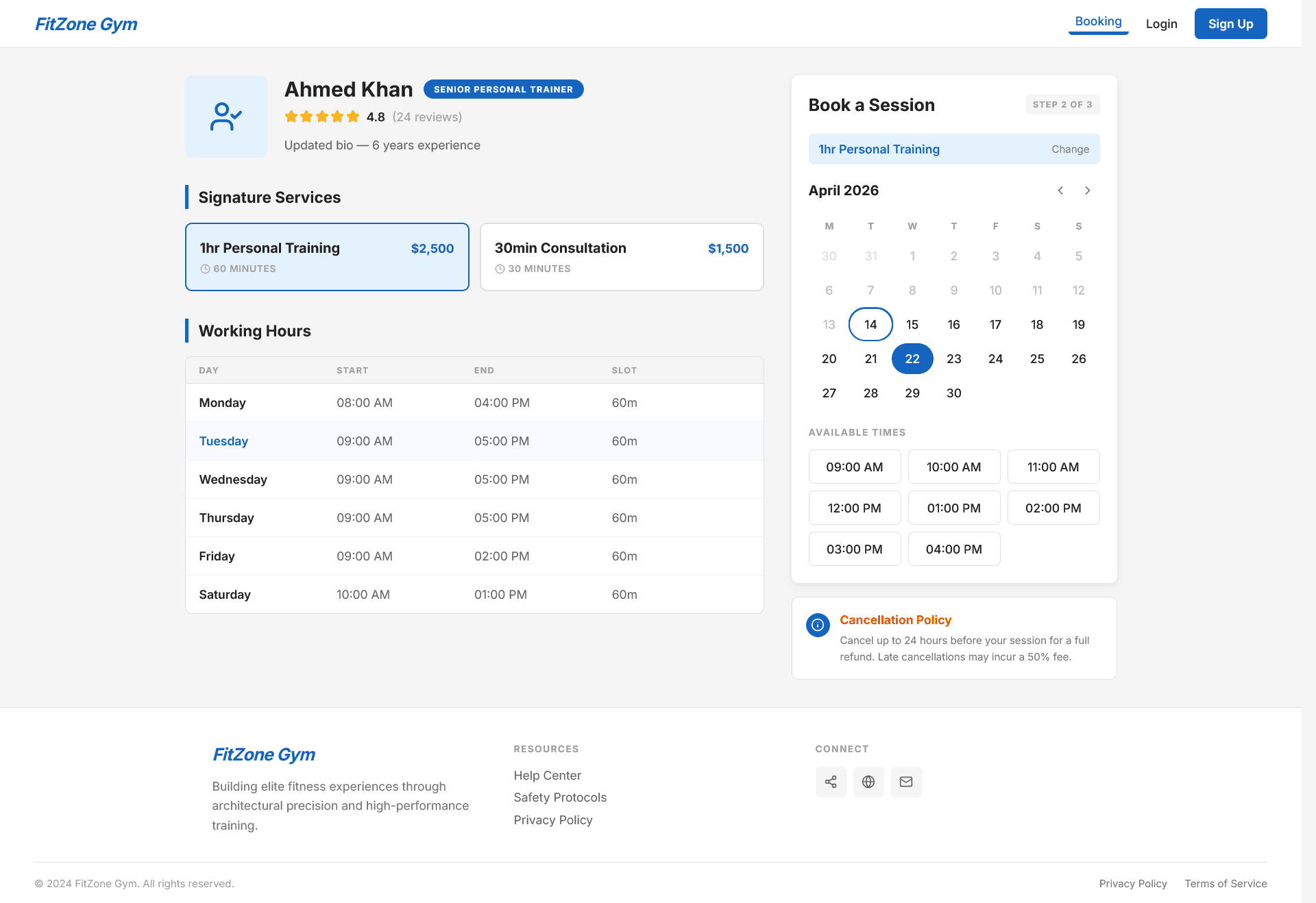
Task: Click the email envelope icon under Connect
Action: [x=906, y=782]
